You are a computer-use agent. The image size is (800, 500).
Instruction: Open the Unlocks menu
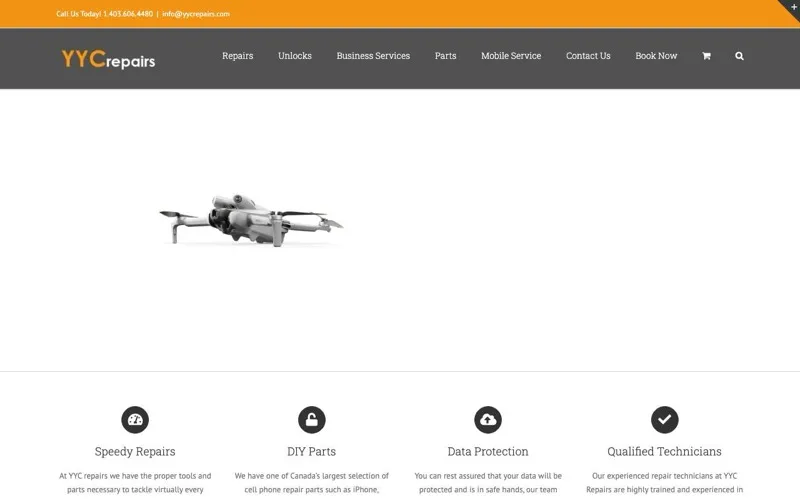tap(295, 56)
